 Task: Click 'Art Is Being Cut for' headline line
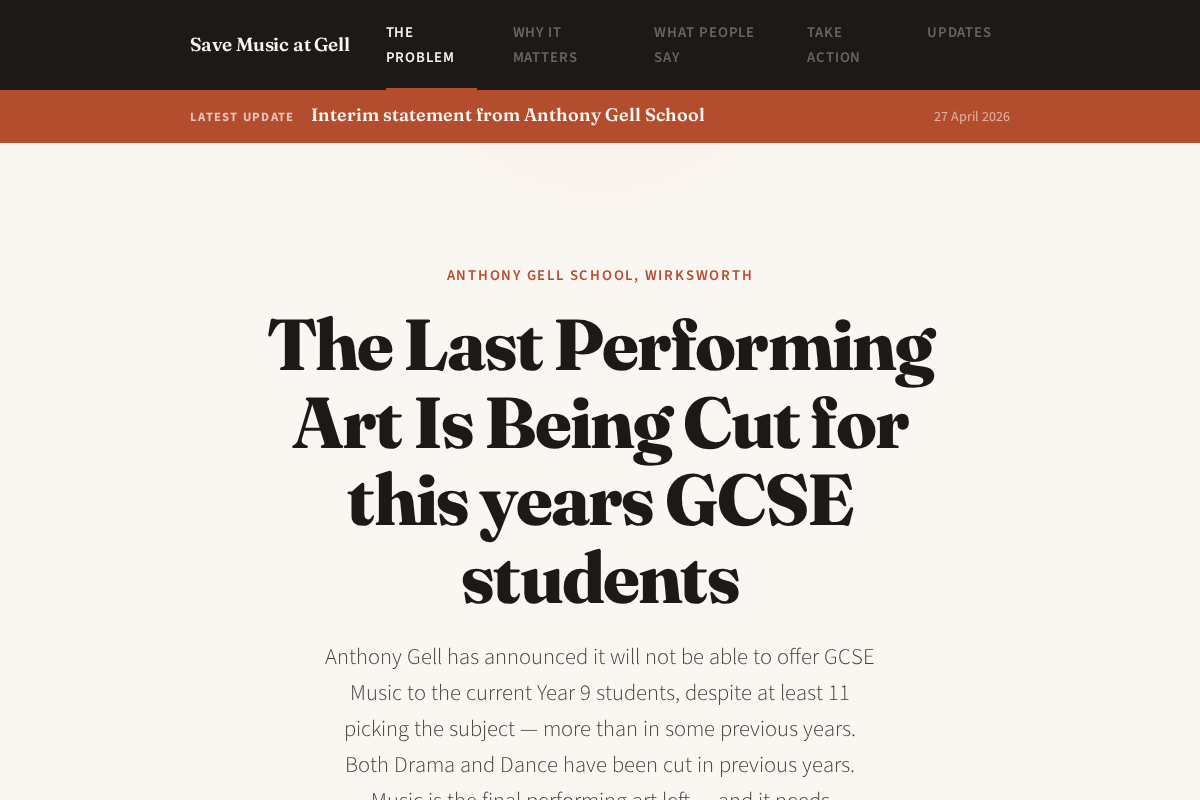600,424
